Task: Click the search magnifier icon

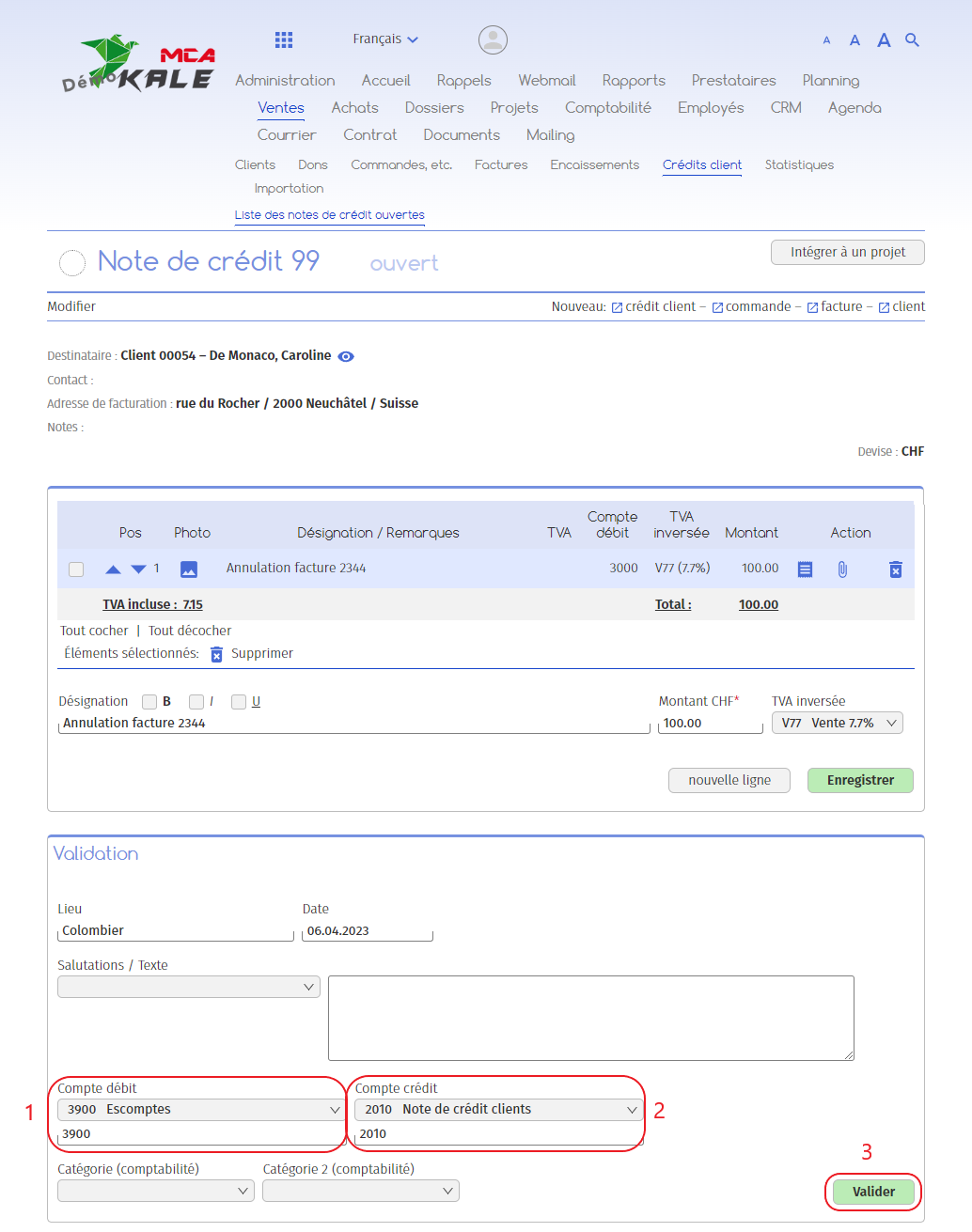Action: 912,39
